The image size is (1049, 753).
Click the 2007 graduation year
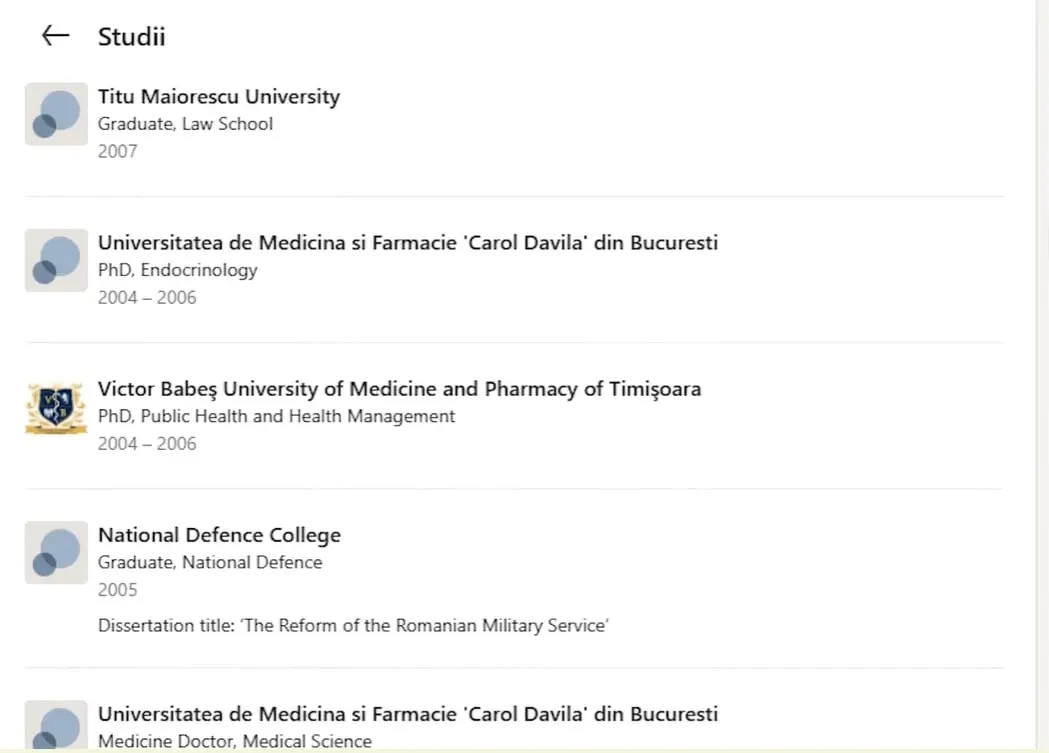pyautogui.click(x=118, y=152)
